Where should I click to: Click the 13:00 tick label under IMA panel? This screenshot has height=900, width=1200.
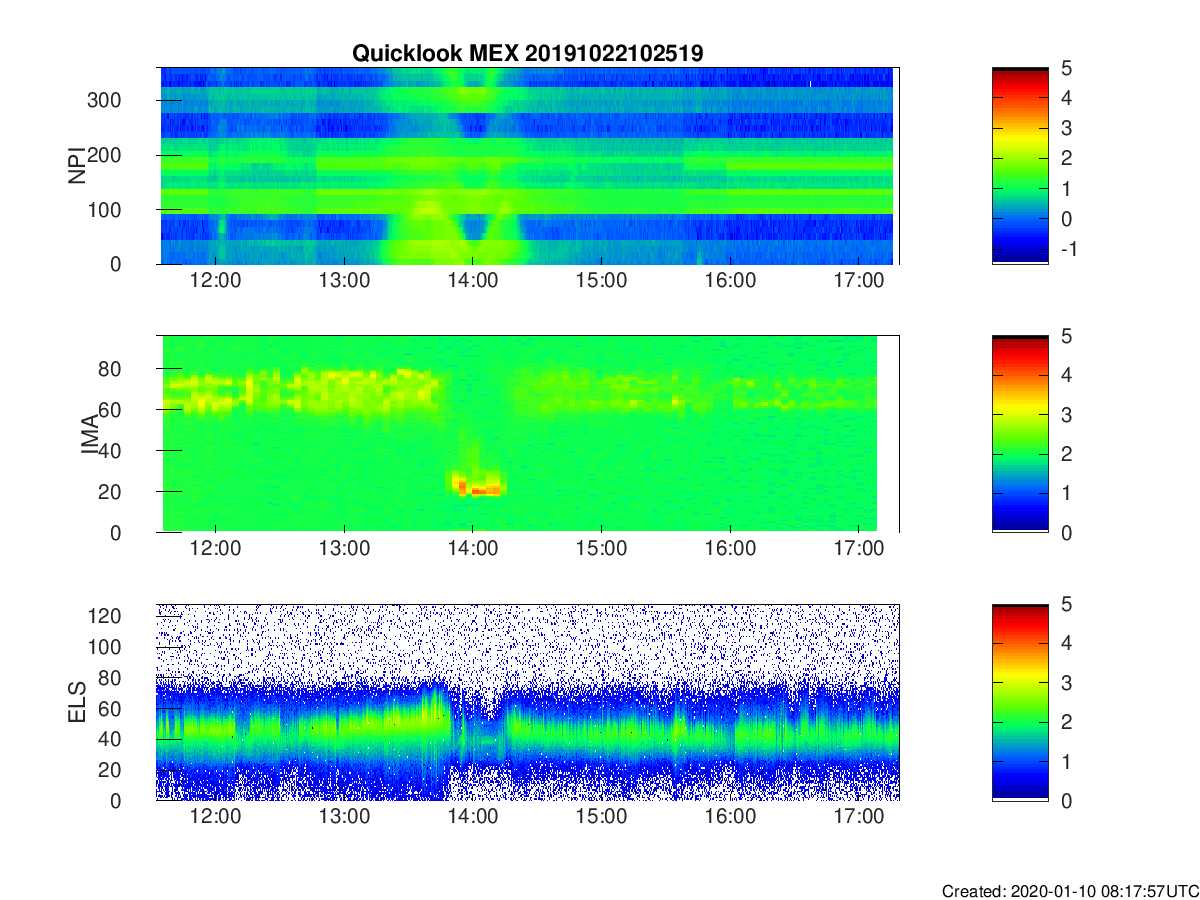pos(344,549)
